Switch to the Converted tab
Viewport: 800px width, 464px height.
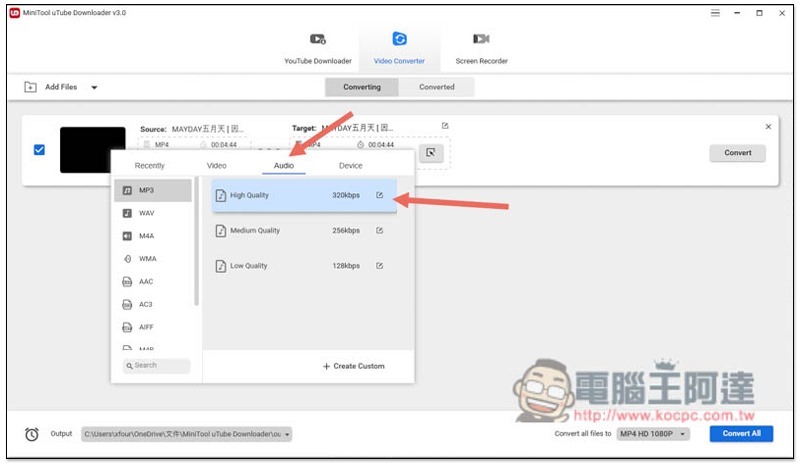437,87
